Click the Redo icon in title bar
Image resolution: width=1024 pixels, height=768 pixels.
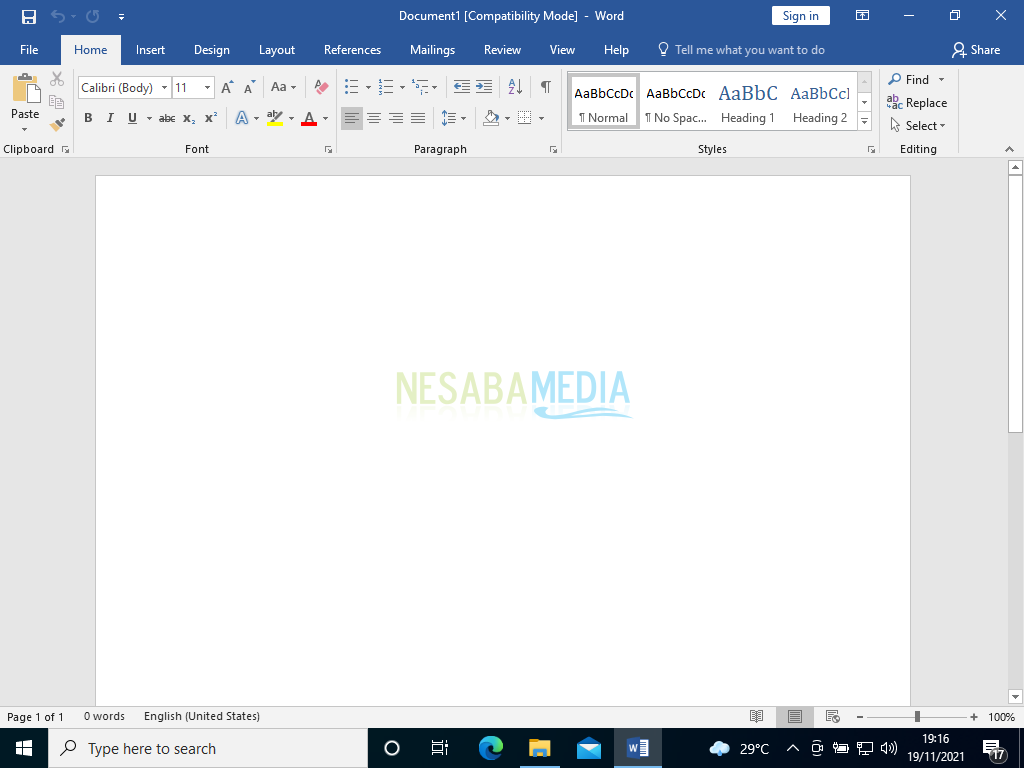click(93, 16)
